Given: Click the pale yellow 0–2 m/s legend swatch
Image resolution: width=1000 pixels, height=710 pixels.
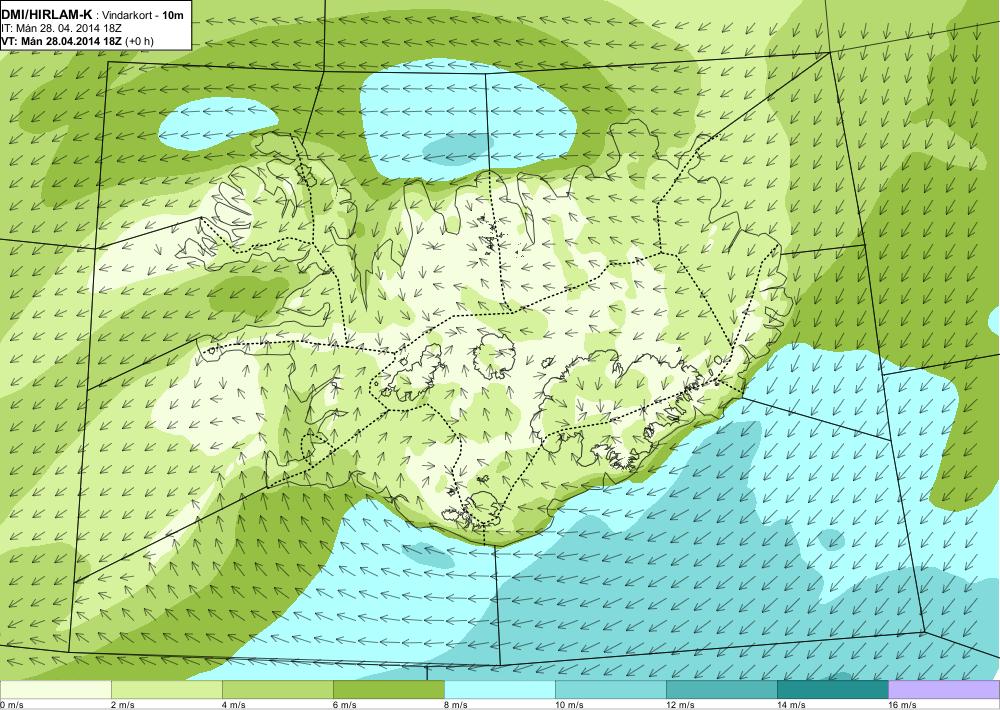Looking at the screenshot, I should click(55, 690).
